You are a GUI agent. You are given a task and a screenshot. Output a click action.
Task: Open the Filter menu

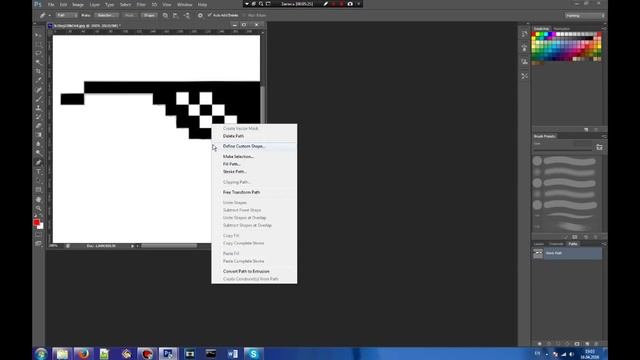coord(141,4)
